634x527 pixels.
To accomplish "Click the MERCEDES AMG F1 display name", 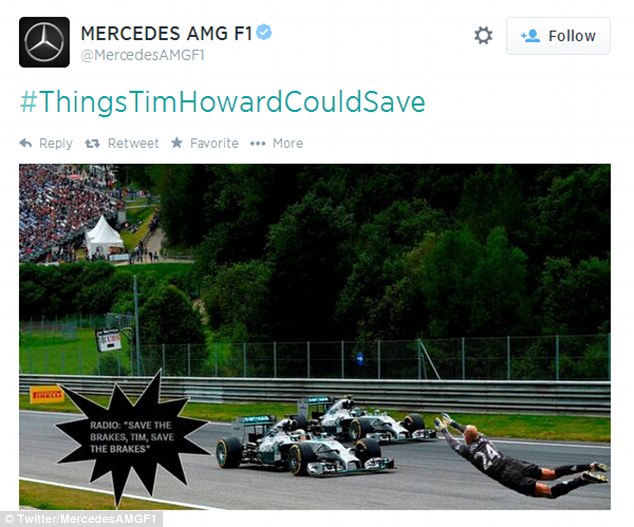I will [x=167, y=33].
